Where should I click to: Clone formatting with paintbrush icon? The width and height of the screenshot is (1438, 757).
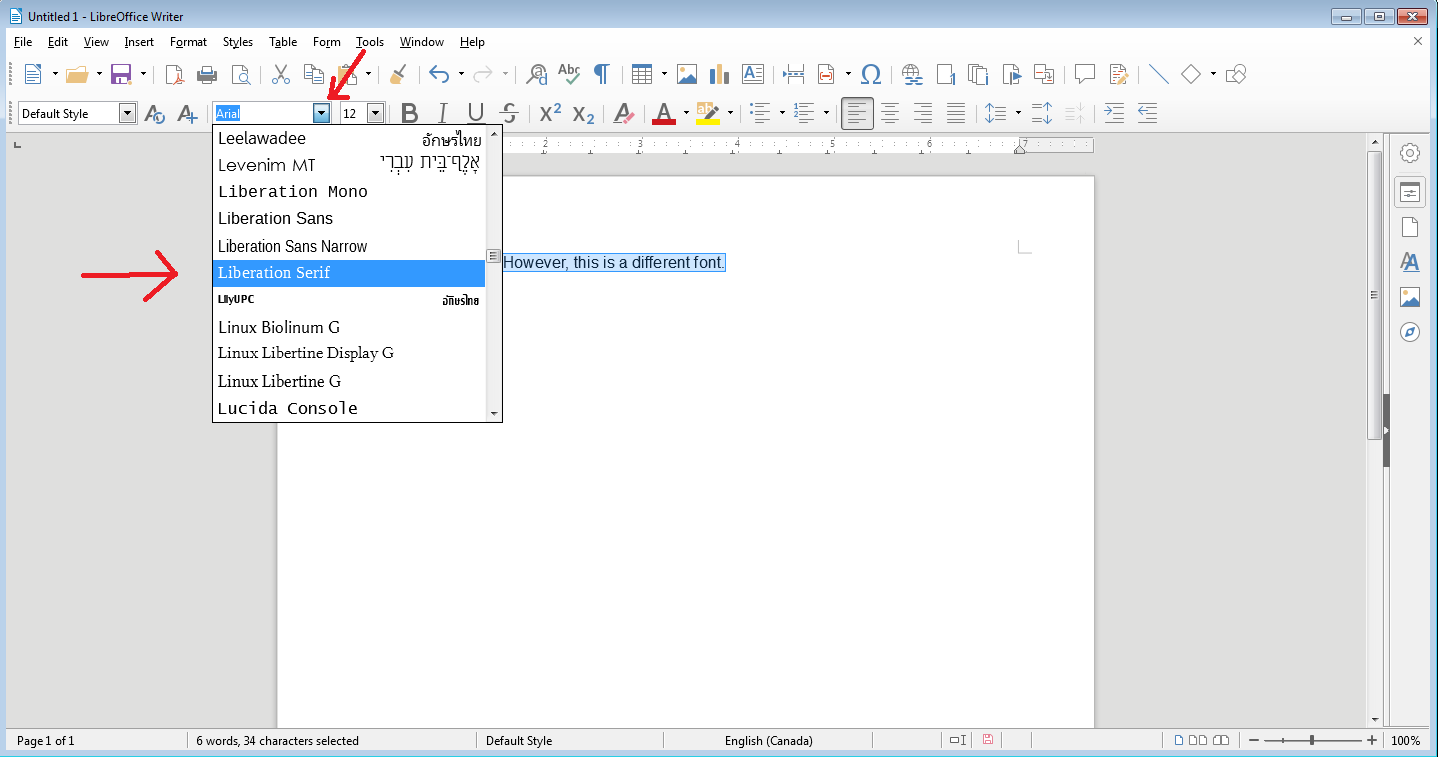coord(397,74)
